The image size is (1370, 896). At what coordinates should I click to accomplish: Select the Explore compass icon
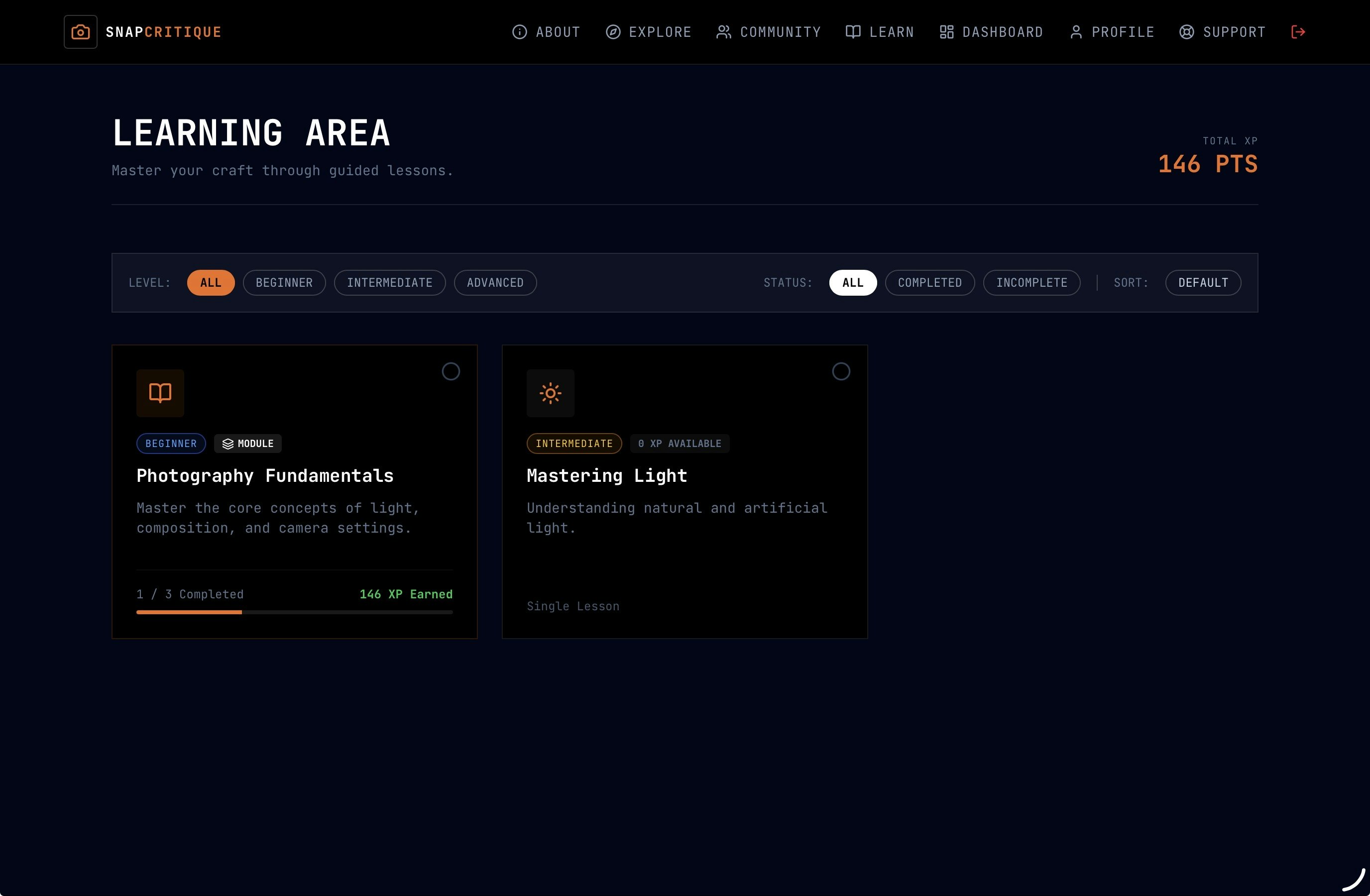612,32
